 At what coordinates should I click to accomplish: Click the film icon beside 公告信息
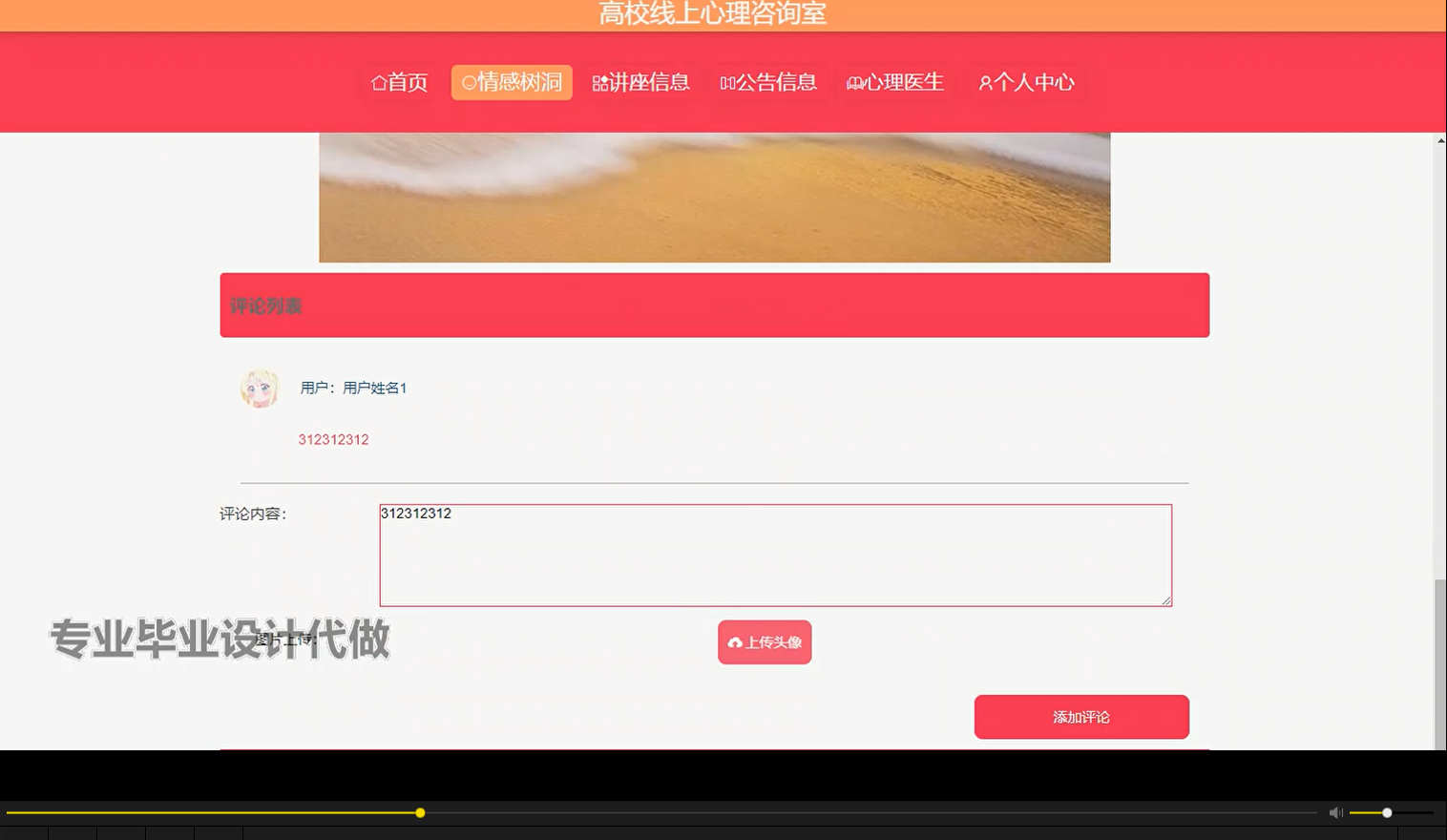725,83
